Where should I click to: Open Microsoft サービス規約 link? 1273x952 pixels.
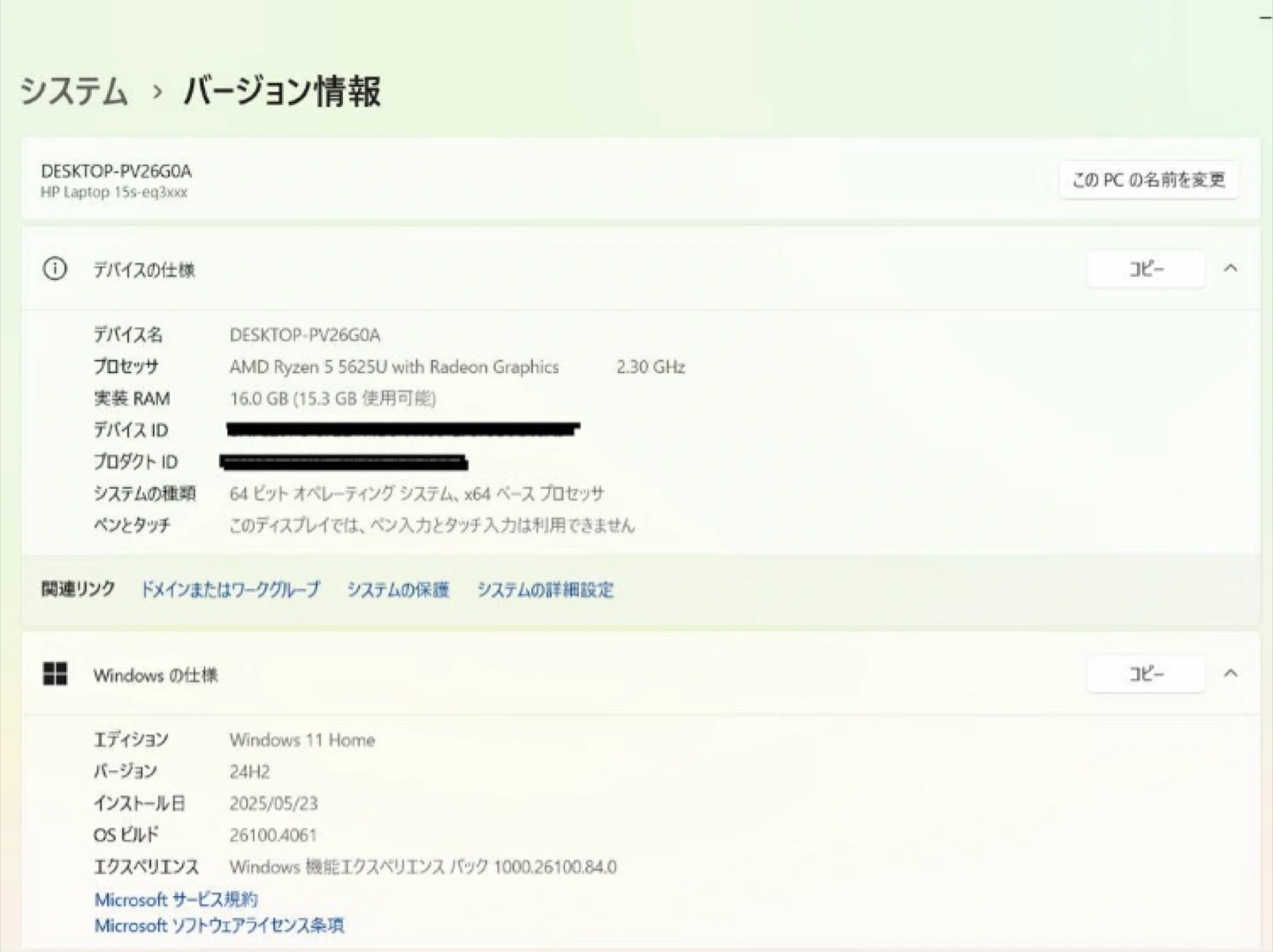click(176, 900)
